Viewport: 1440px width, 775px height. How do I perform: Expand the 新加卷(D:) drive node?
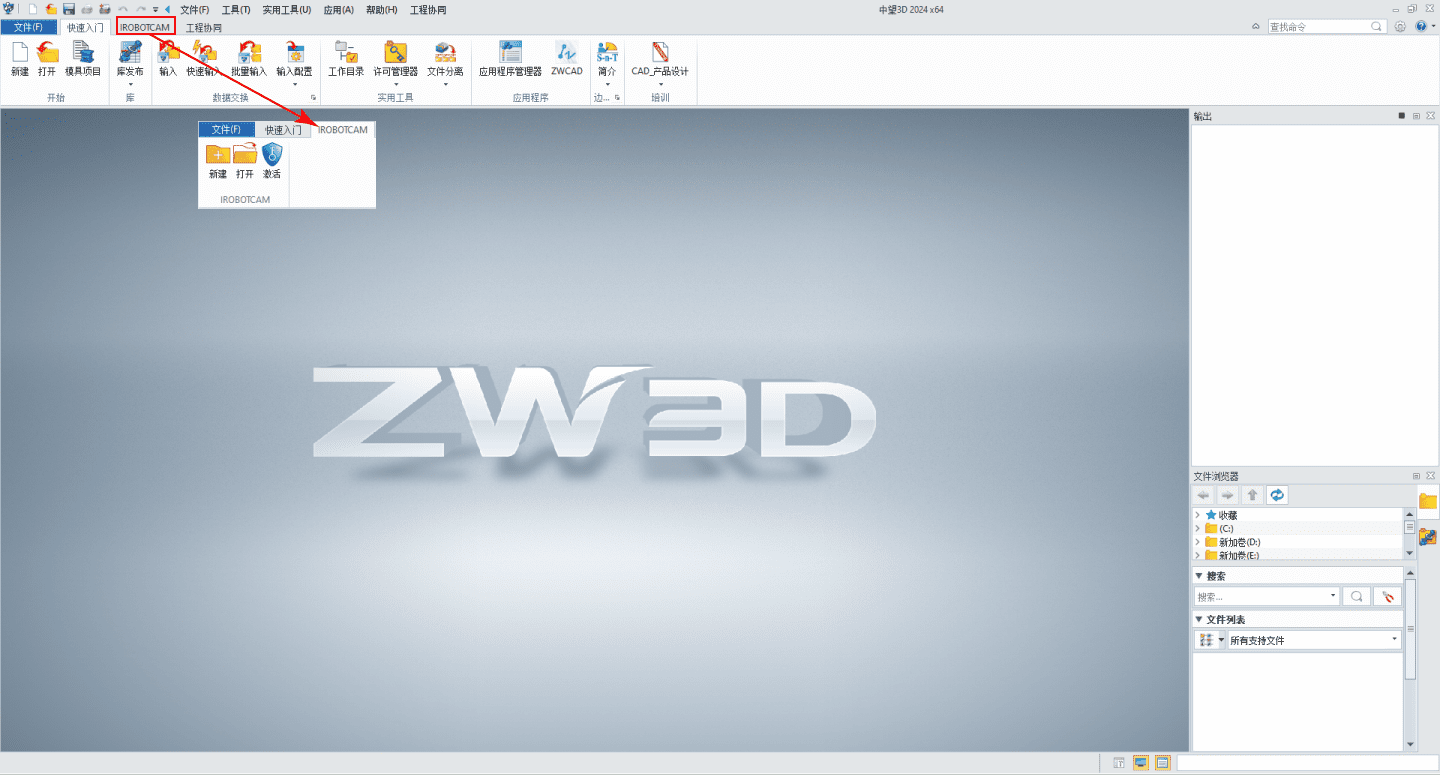(1198, 541)
